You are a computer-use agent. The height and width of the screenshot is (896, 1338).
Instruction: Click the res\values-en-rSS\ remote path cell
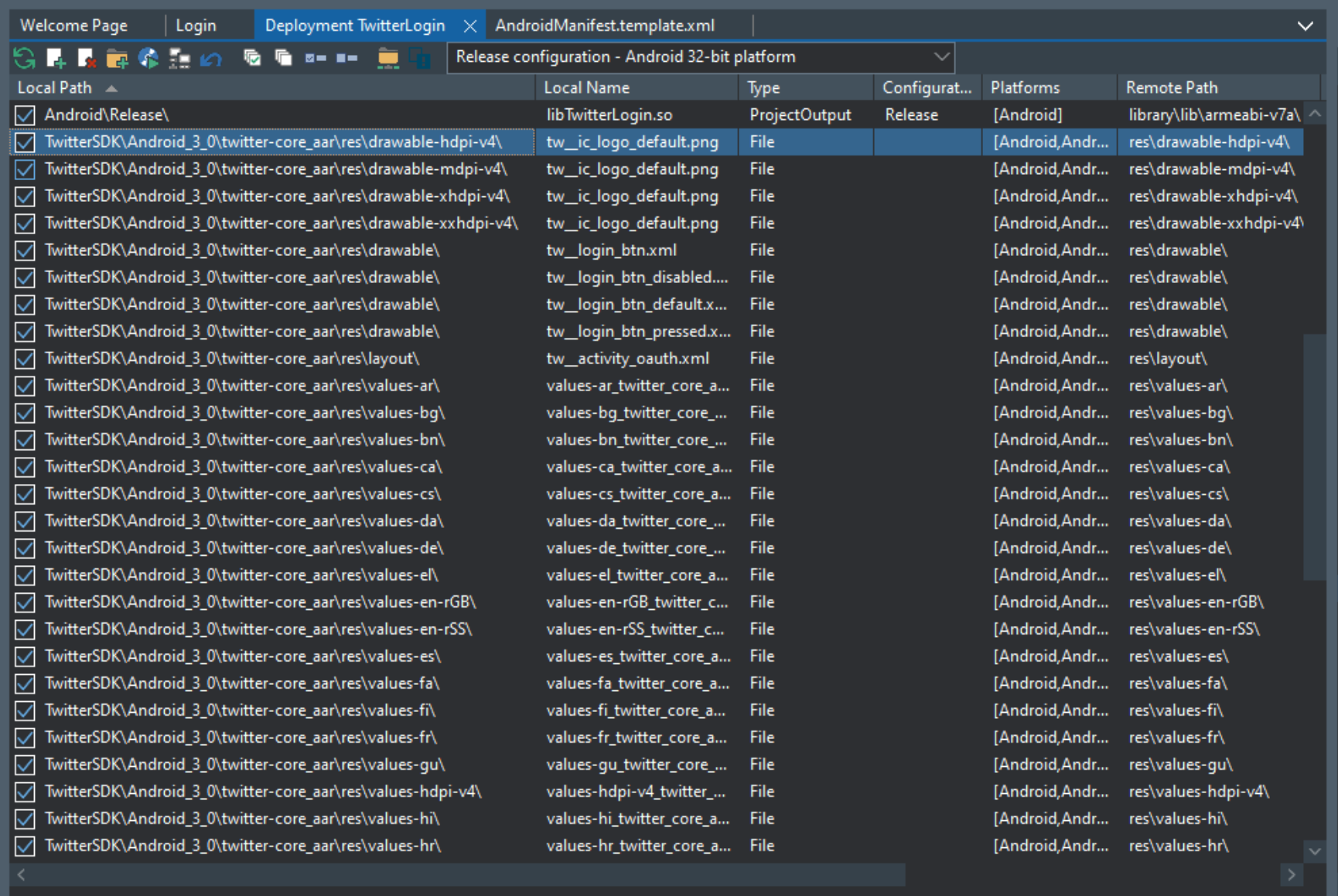[x=1194, y=629]
